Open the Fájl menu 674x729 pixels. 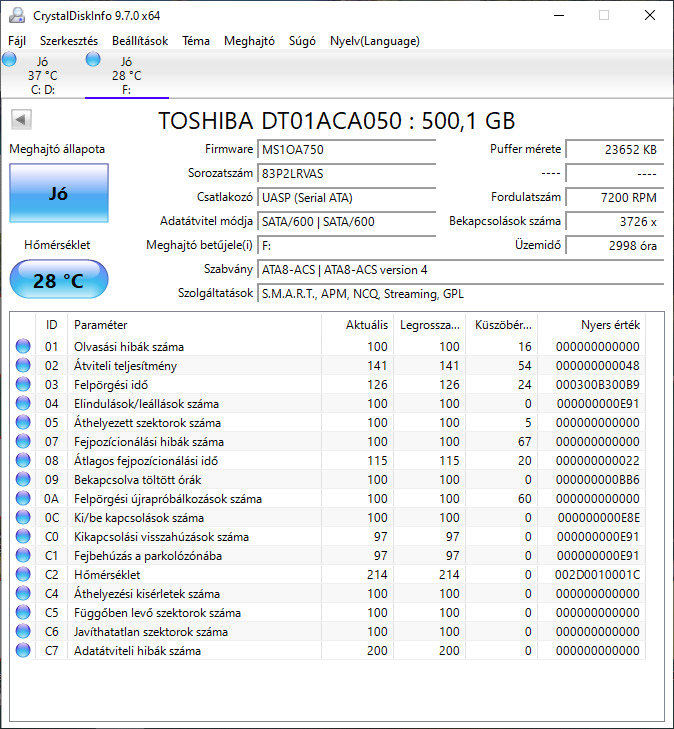tap(17, 41)
